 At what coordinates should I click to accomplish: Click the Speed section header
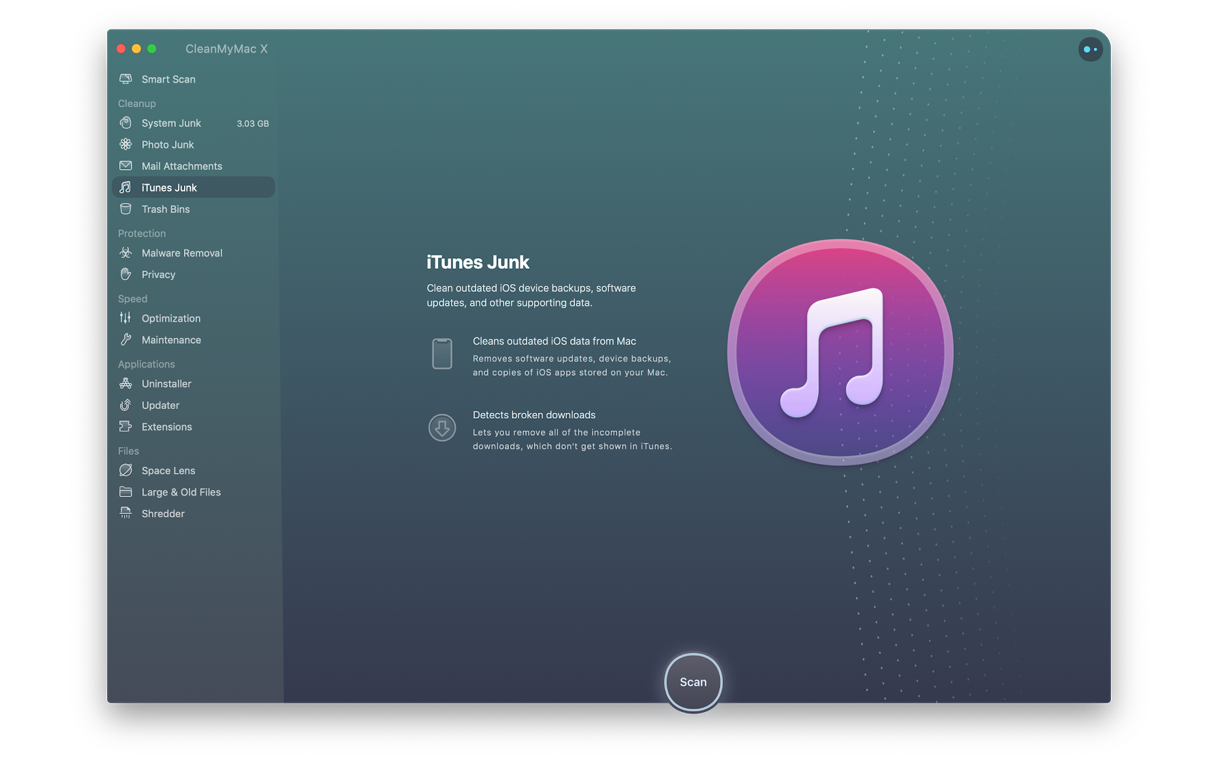tap(132, 299)
